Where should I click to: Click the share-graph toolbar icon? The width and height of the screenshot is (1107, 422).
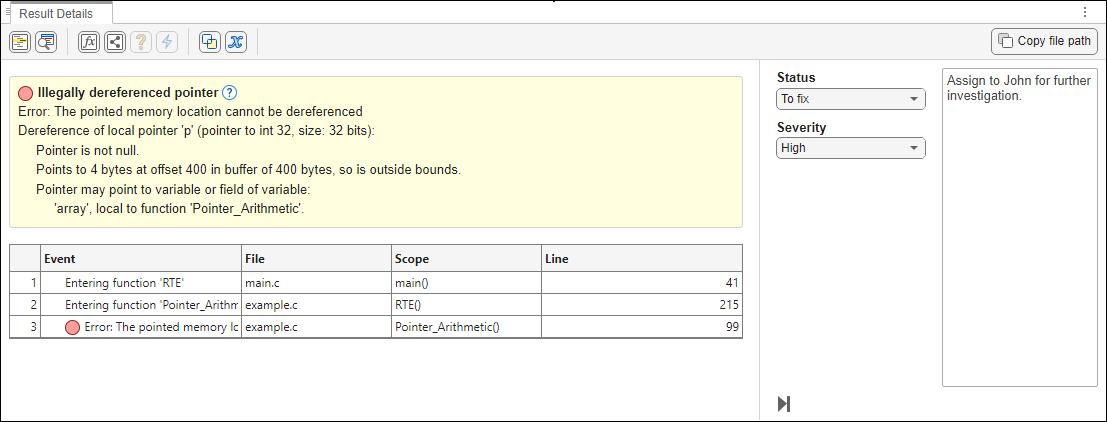coord(115,42)
